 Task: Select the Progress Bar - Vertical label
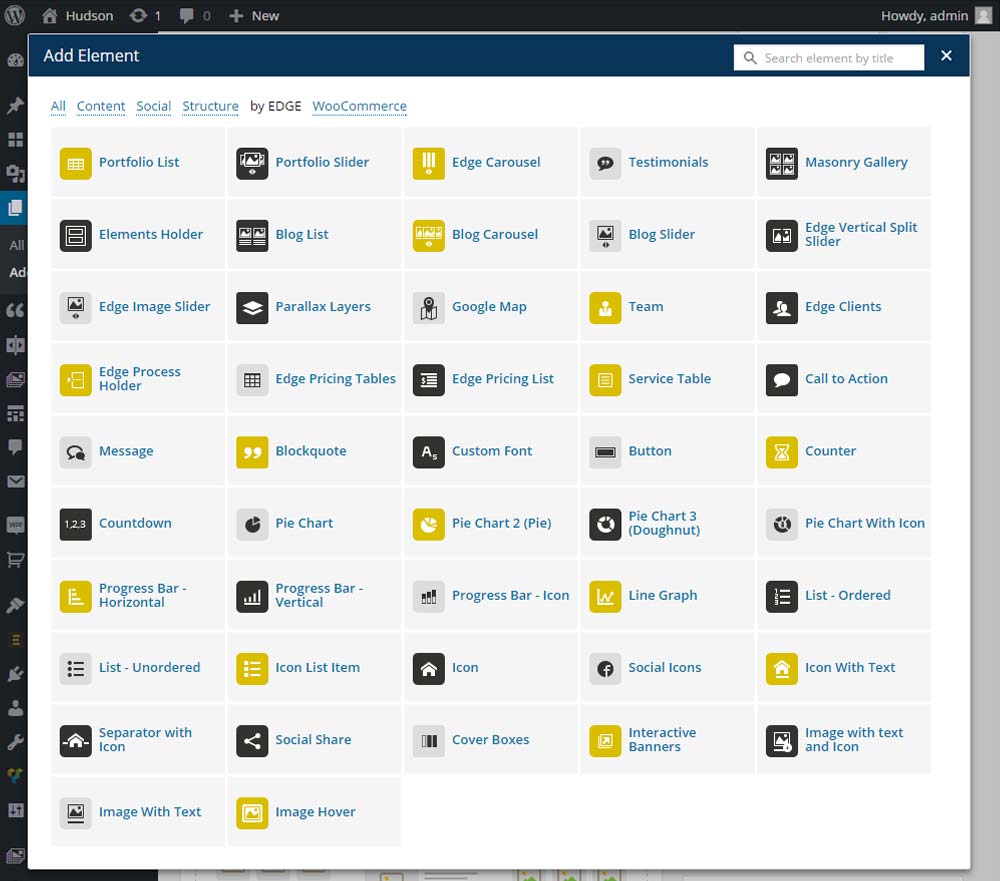319,595
